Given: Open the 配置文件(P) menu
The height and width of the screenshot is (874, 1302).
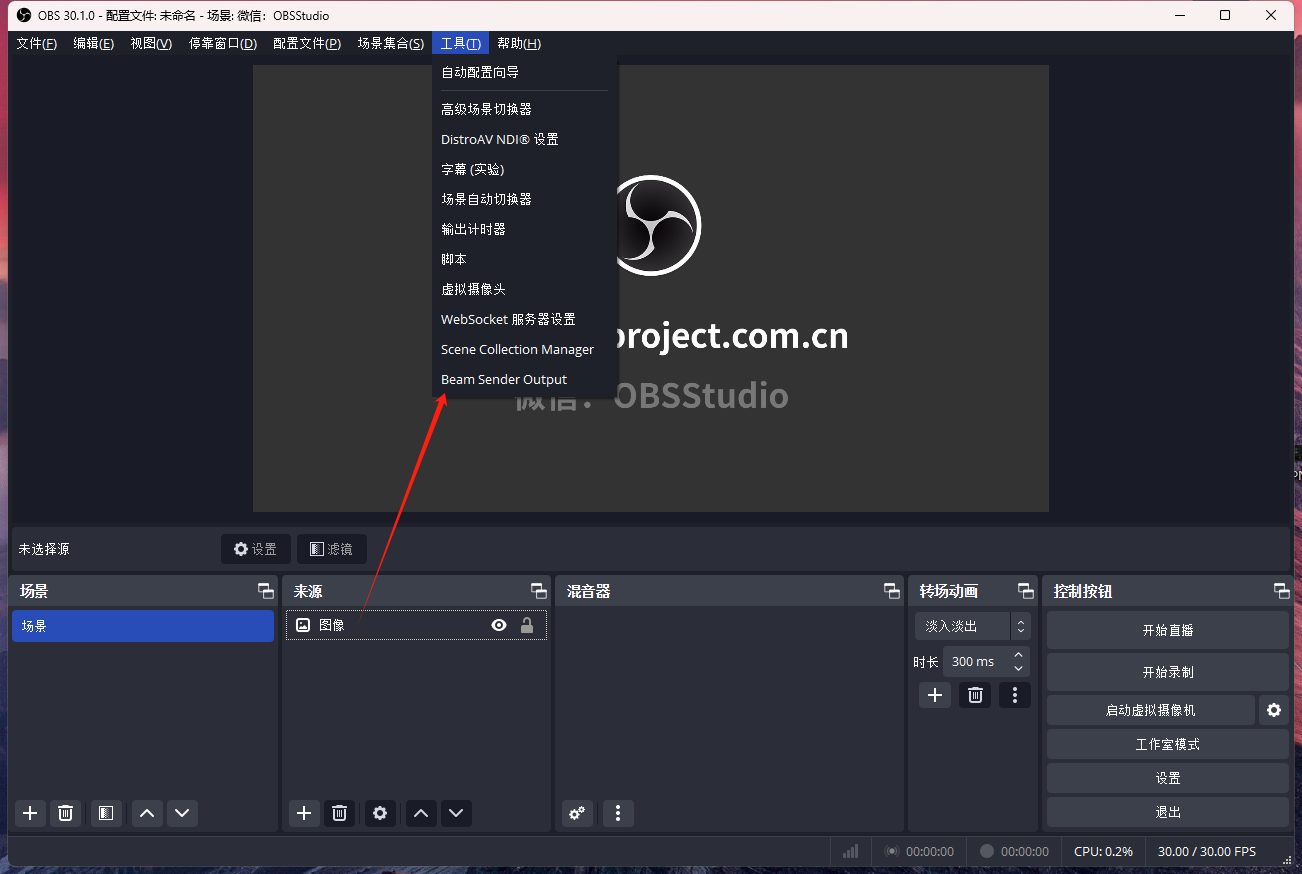Looking at the screenshot, I should coord(307,43).
